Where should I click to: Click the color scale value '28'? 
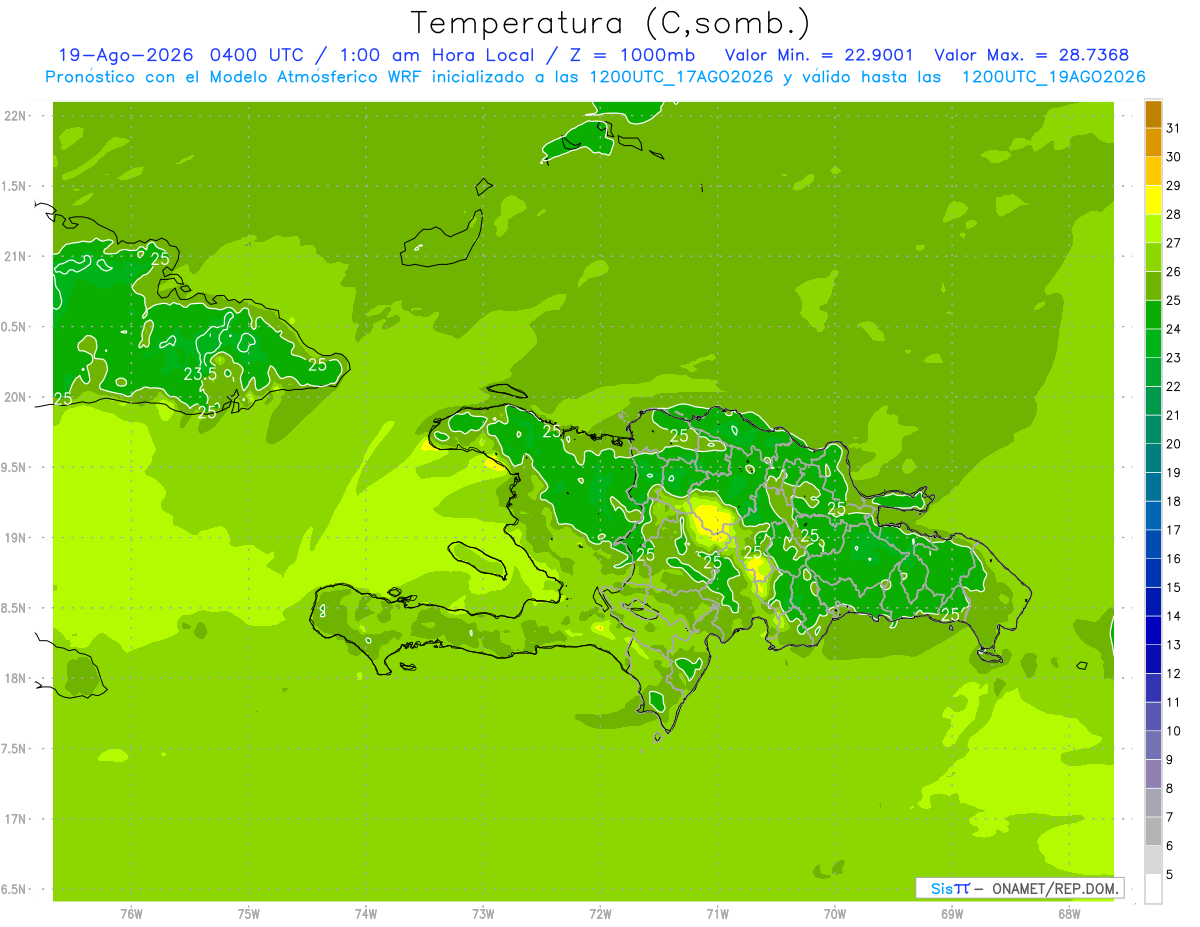tap(1173, 214)
